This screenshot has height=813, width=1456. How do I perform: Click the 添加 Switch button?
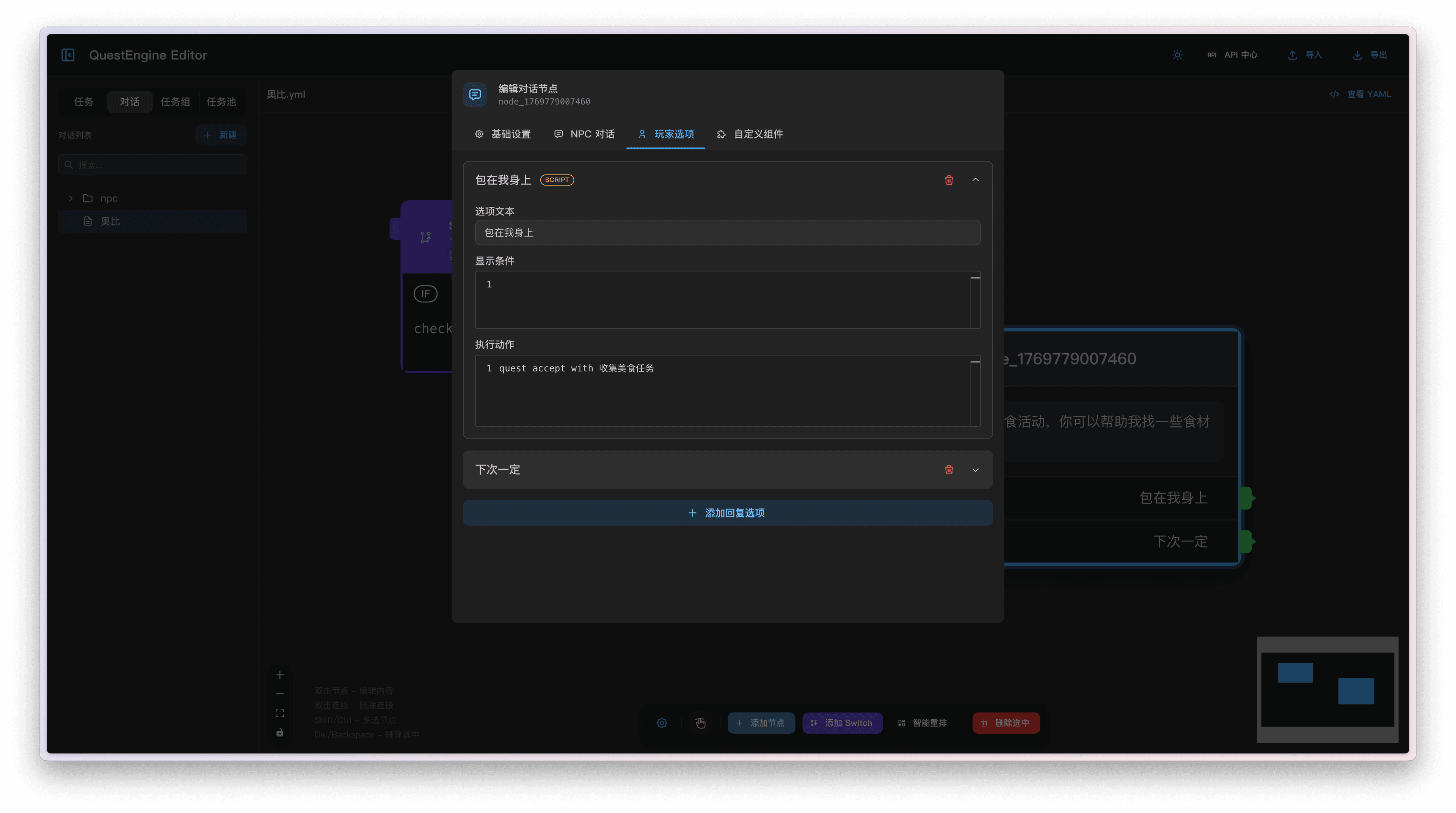click(842, 723)
